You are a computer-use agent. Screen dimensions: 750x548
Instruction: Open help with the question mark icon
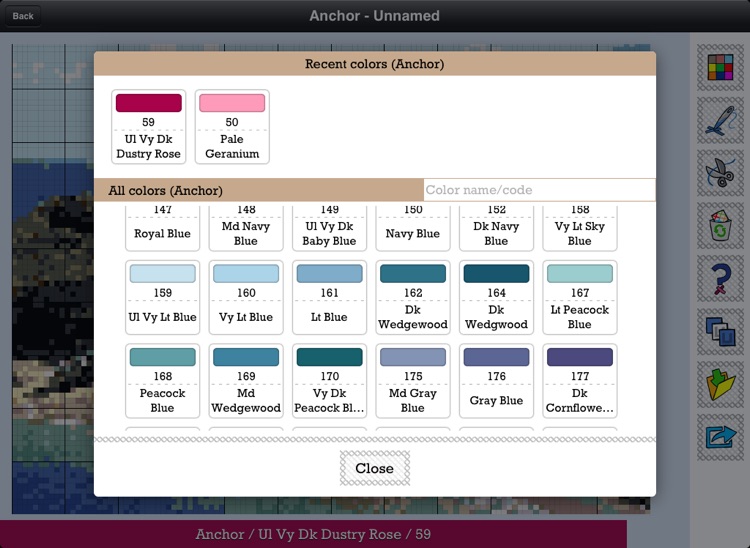point(719,278)
